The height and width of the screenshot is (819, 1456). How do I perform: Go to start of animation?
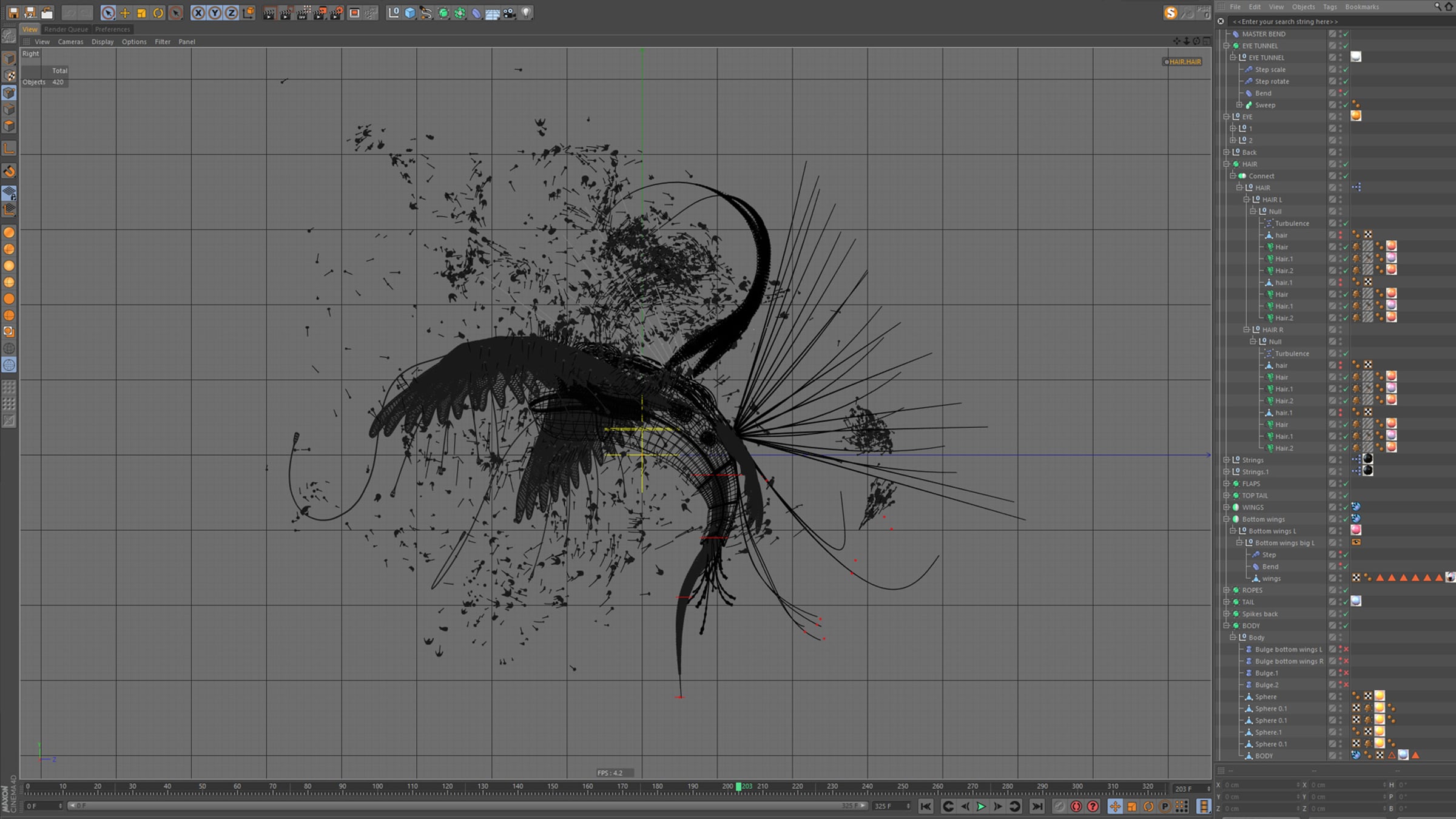coord(926,806)
